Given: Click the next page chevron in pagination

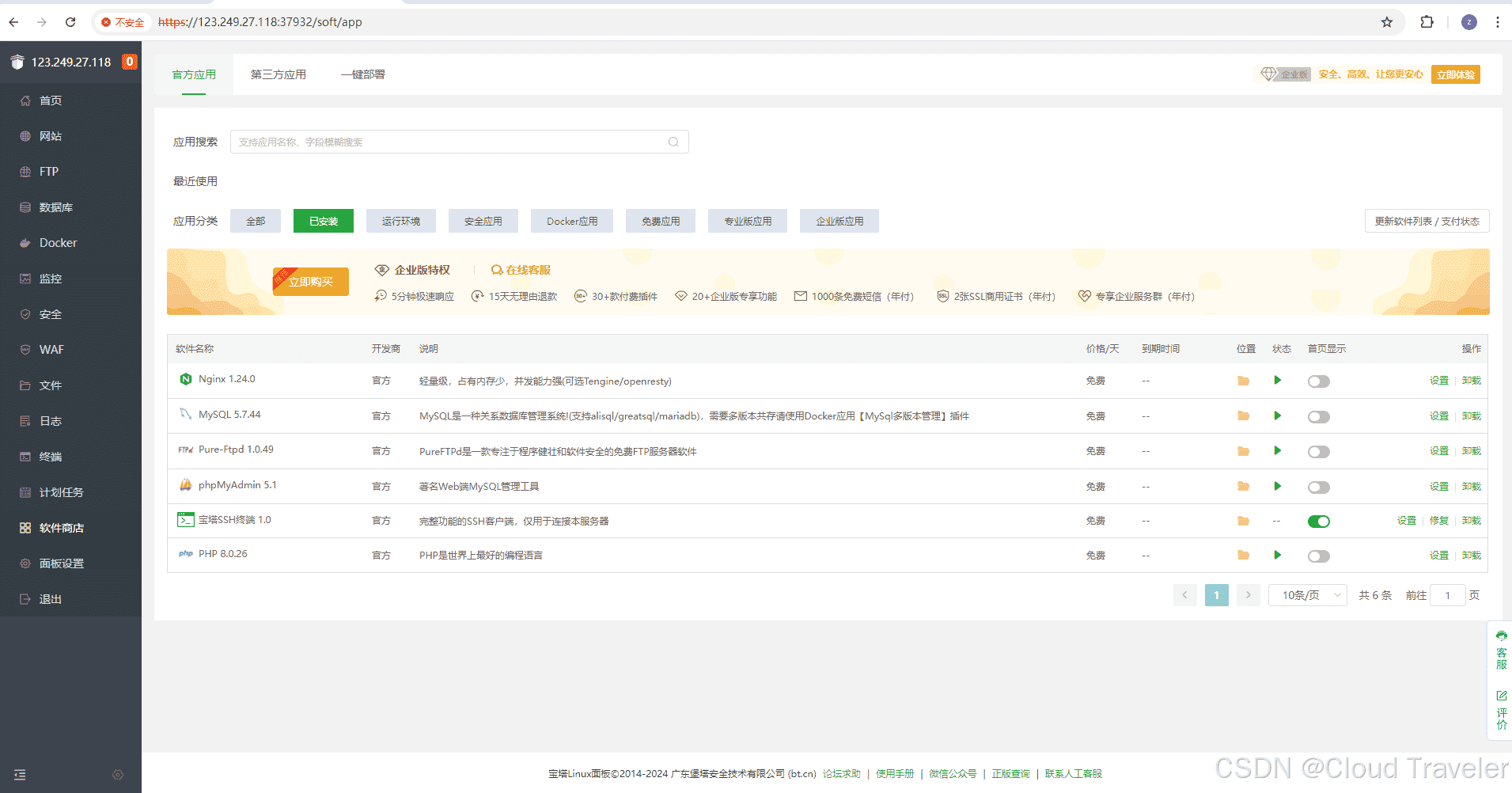Looking at the screenshot, I should tap(1248, 594).
